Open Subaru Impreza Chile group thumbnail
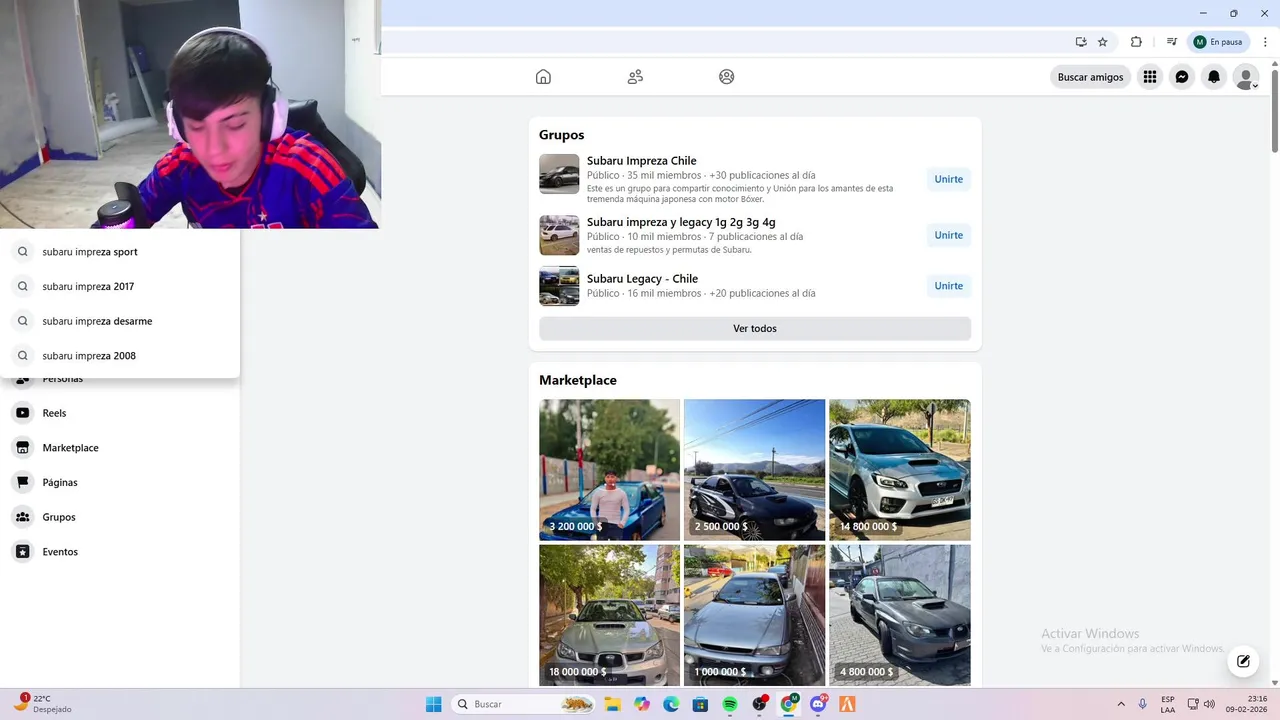This screenshot has width=1280, height=720. coord(559,174)
